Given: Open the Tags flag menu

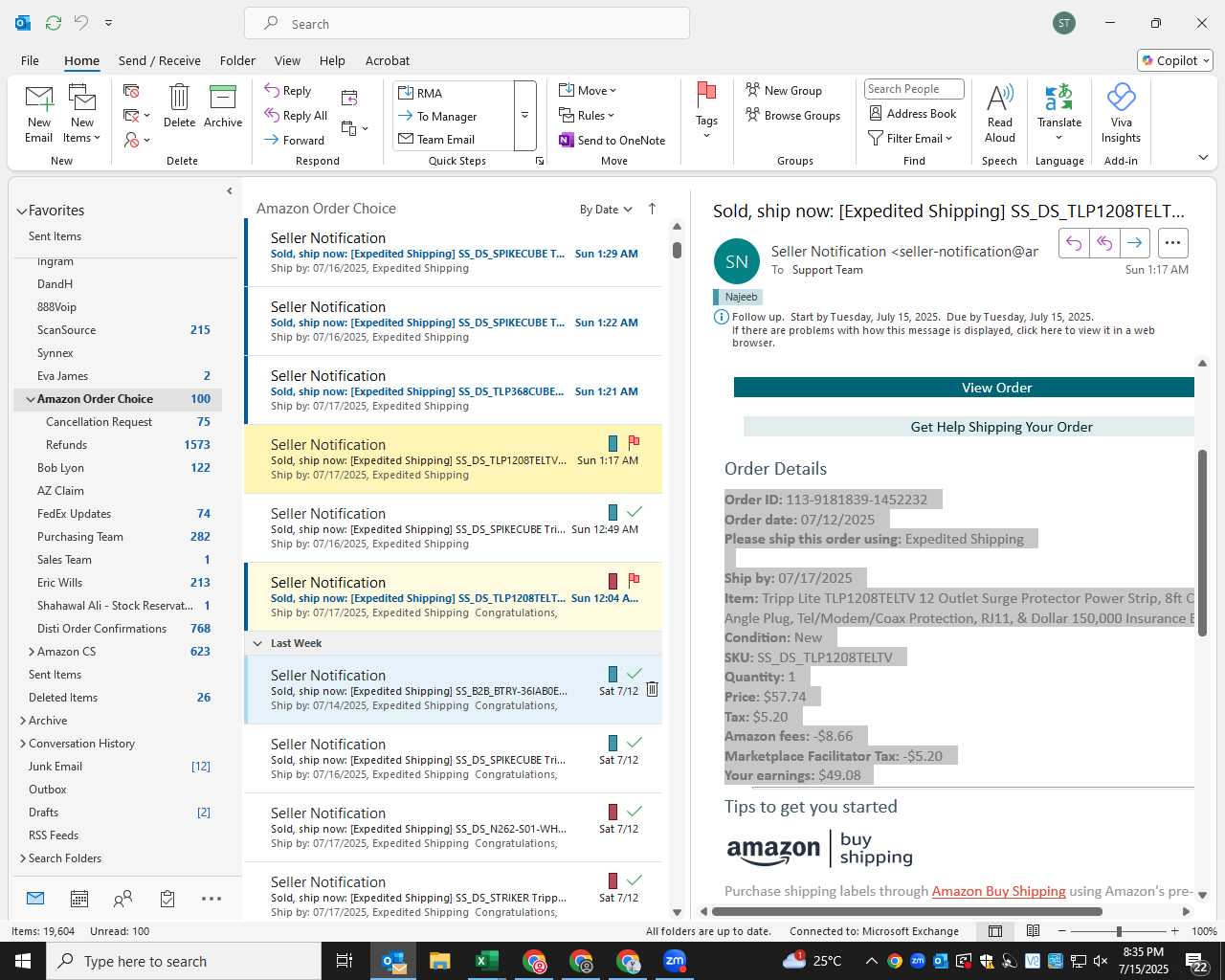Looking at the screenshot, I should (x=706, y=111).
